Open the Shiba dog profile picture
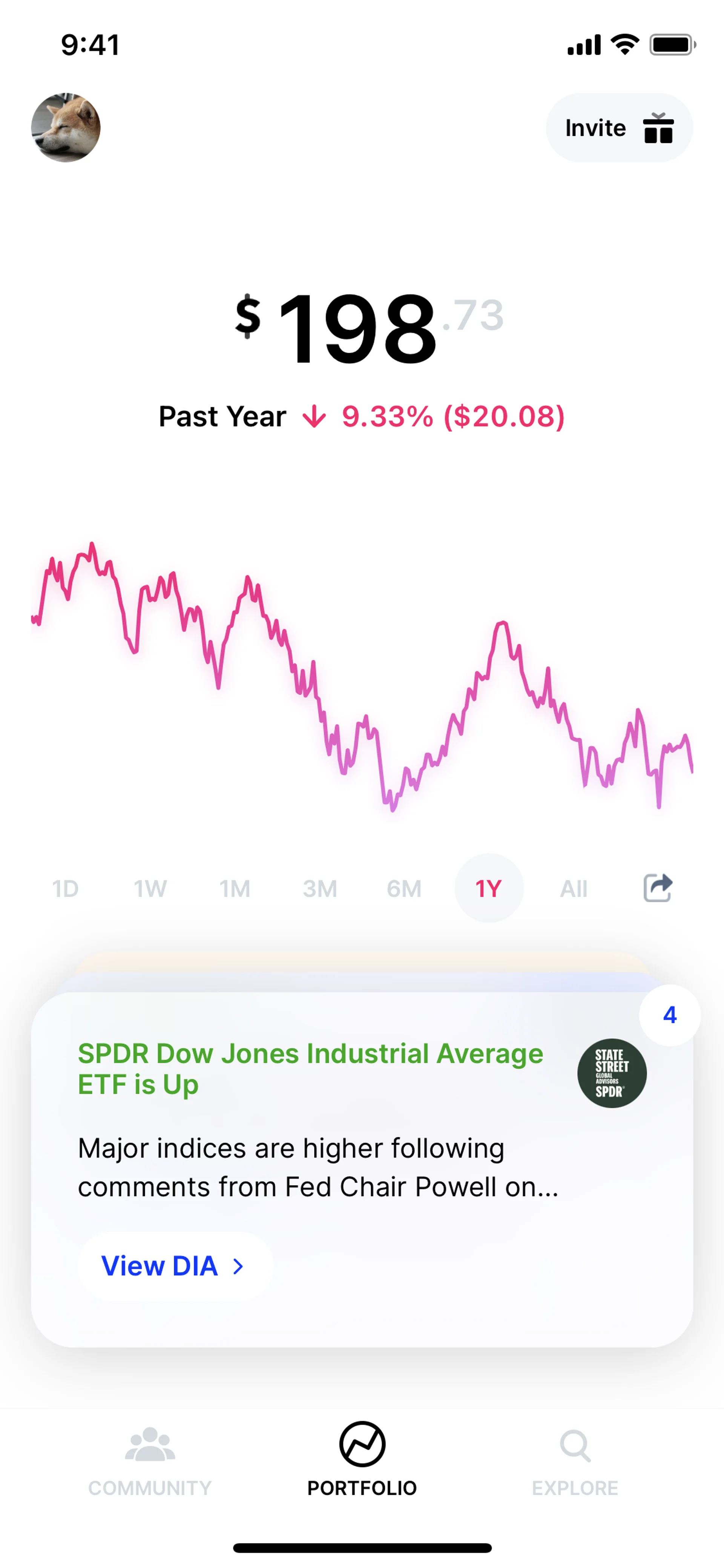This screenshot has width=724, height=1568. [x=66, y=128]
